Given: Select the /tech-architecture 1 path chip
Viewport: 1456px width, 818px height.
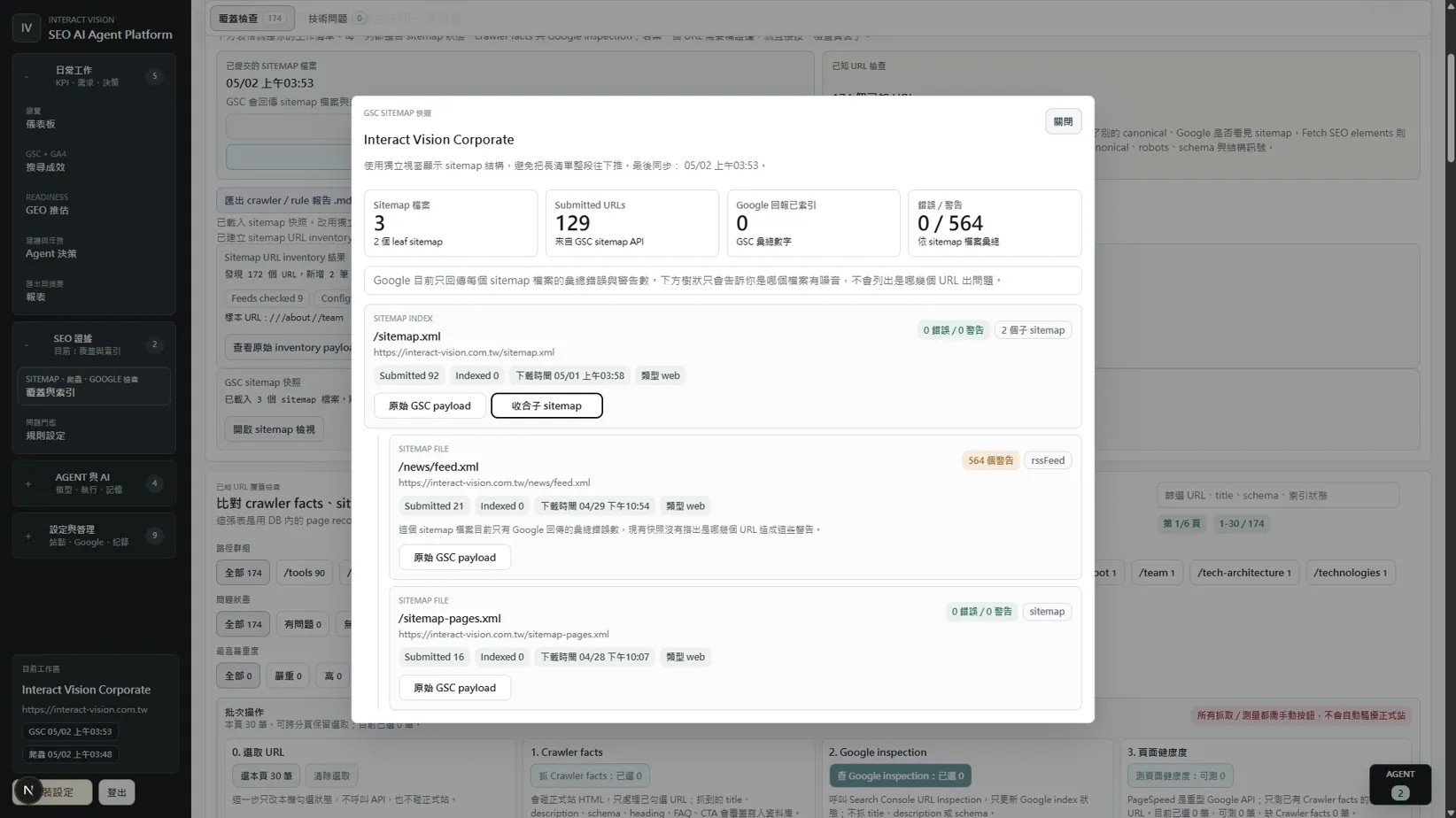Looking at the screenshot, I should click(x=1243, y=573).
